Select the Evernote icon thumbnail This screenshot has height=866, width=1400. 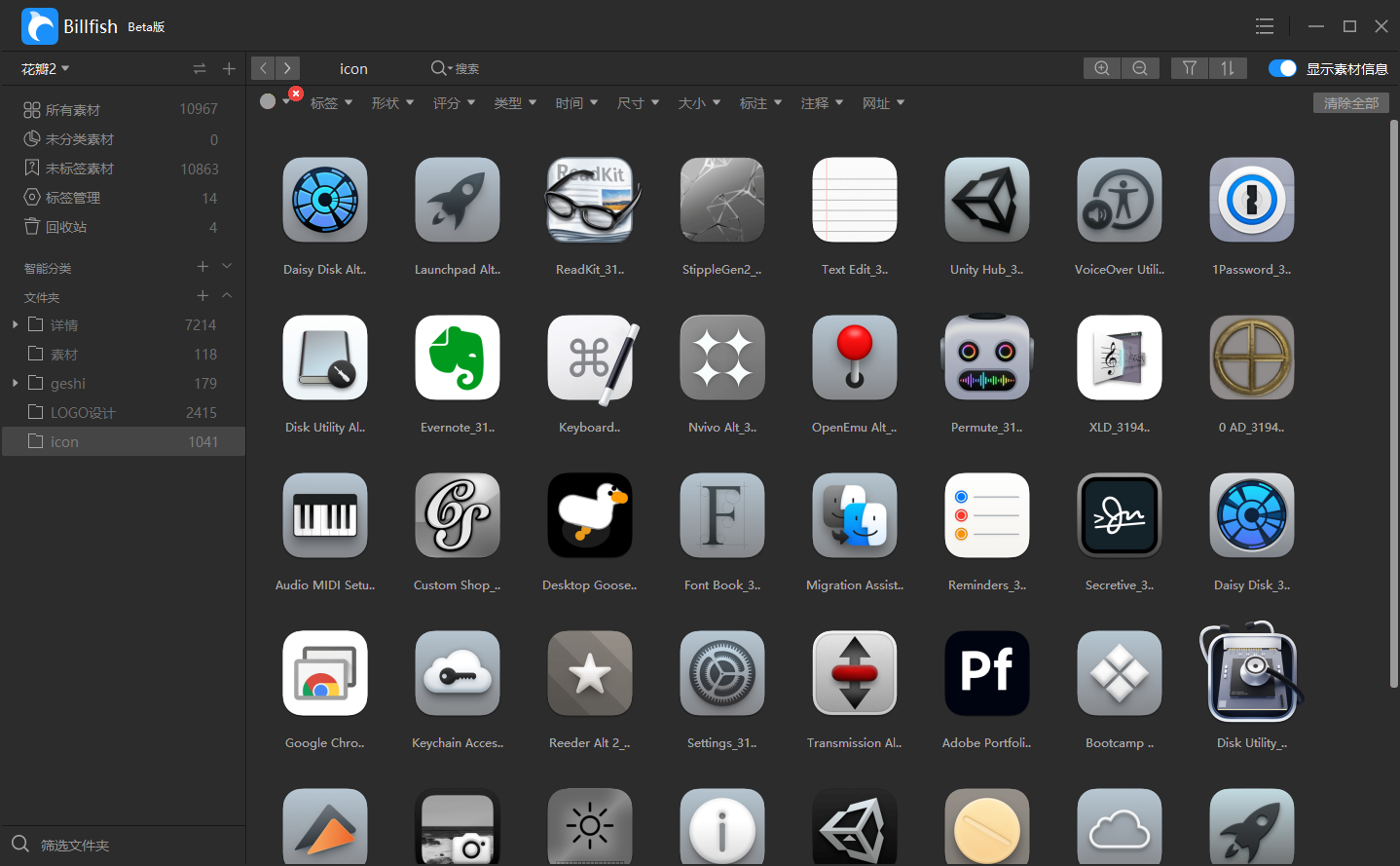pos(458,358)
